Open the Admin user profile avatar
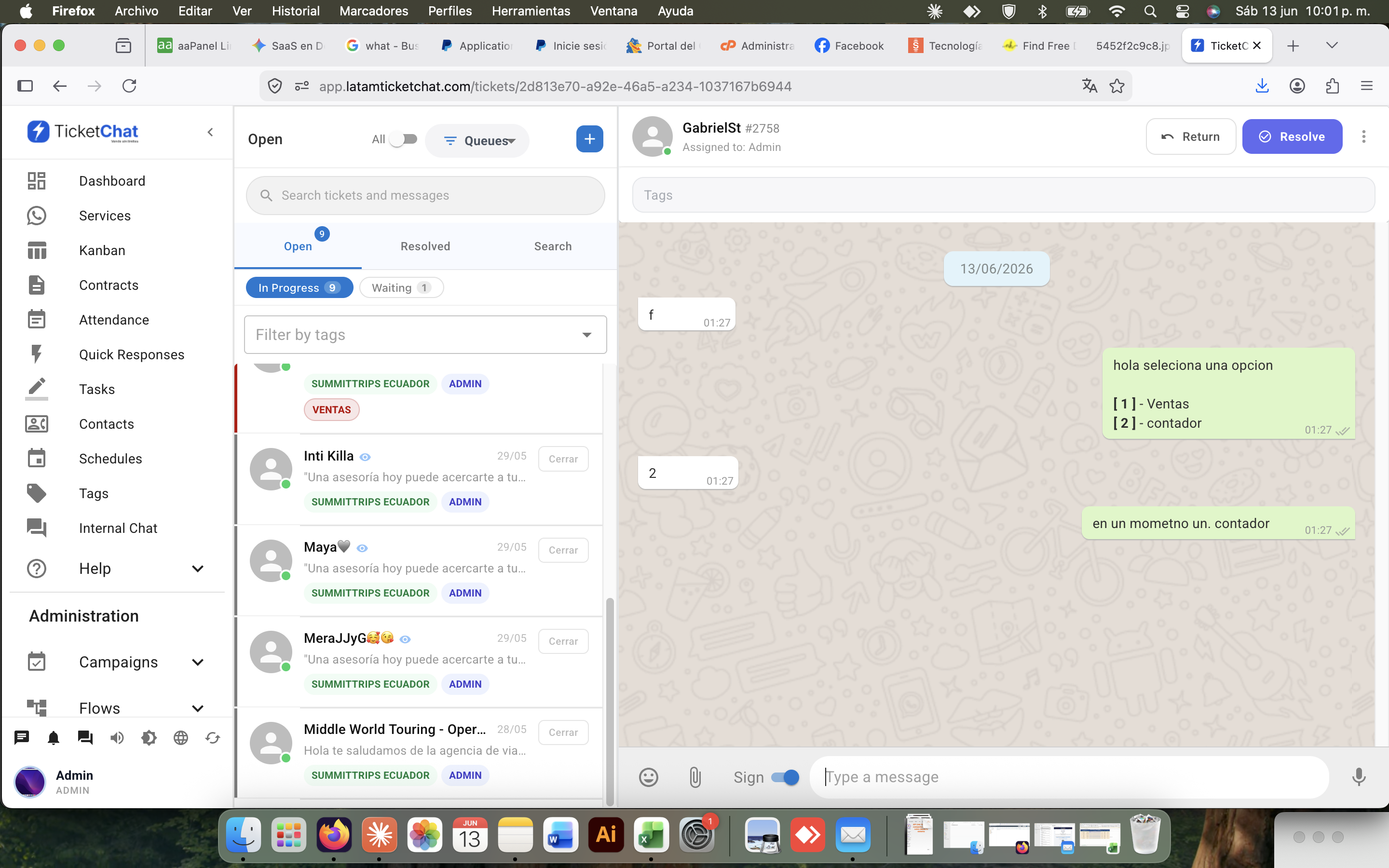Image resolution: width=1389 pixels, height=868 pixels. [30, 782]
